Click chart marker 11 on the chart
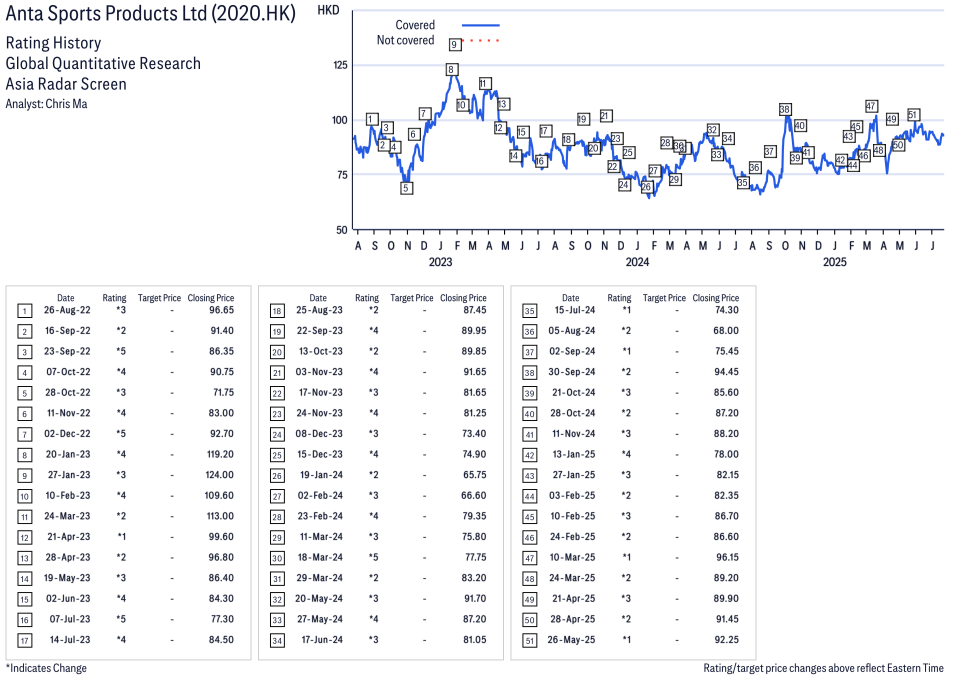The height and width of the screenshot is (675, 955). [485, 83]
